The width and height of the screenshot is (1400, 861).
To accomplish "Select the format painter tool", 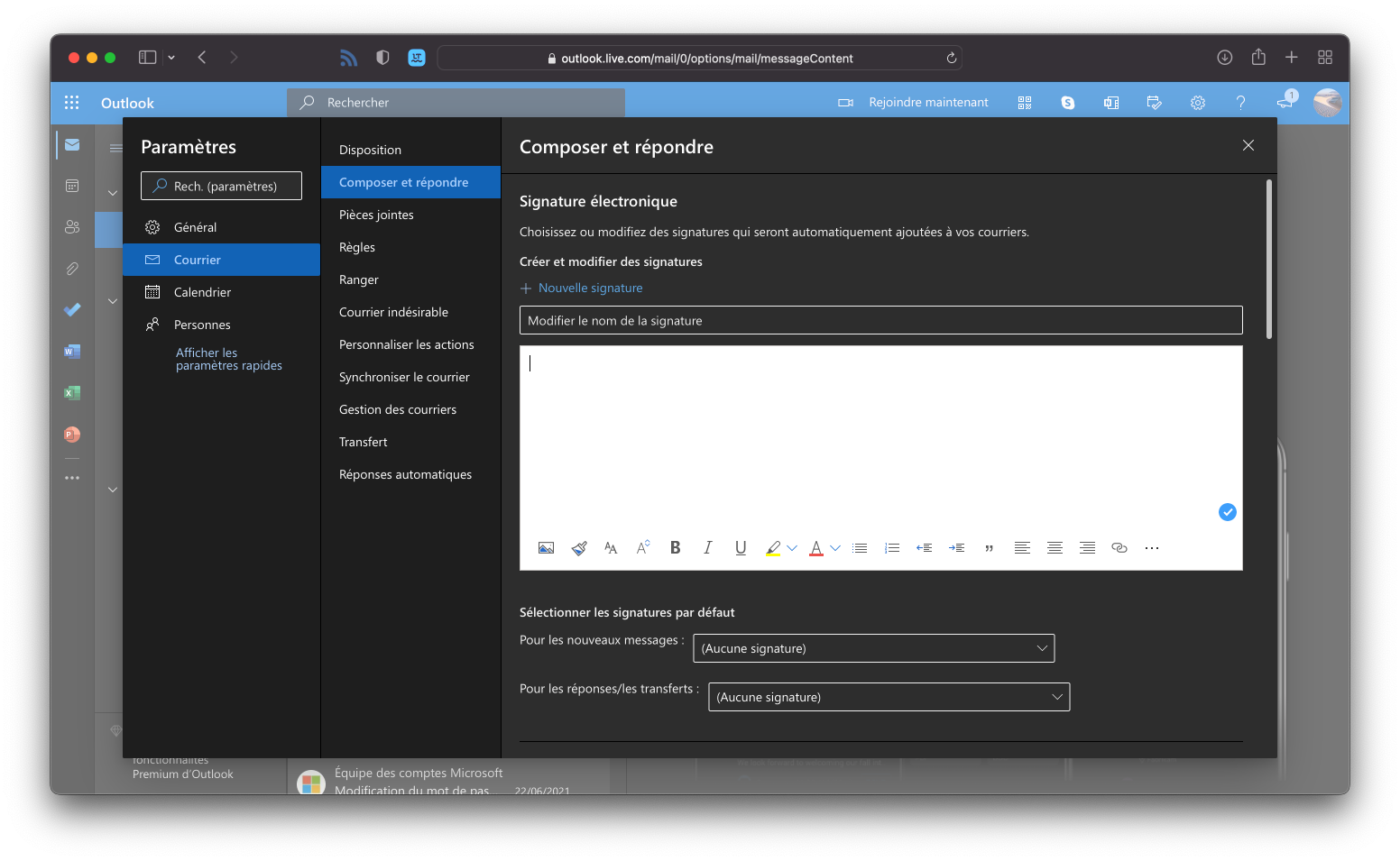I will pos(579,548).
